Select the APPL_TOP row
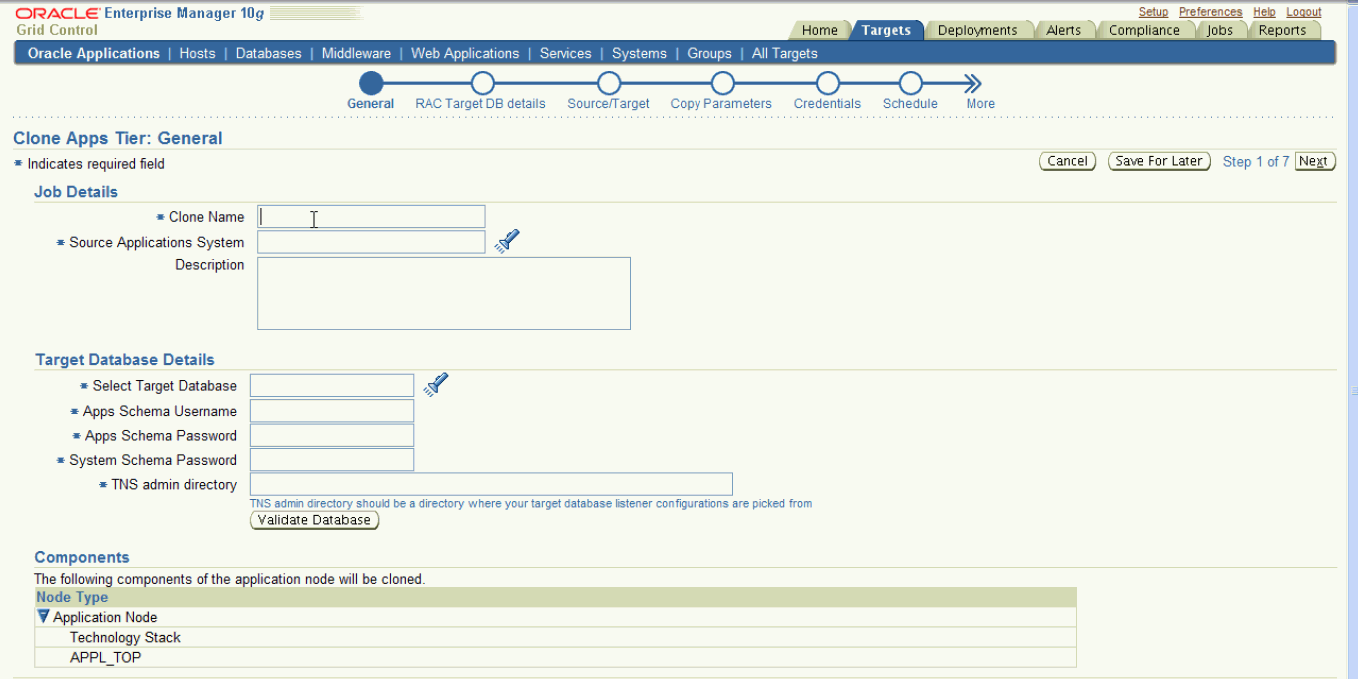Screen dimensions: 1358x679 click(x=555, y=657)
